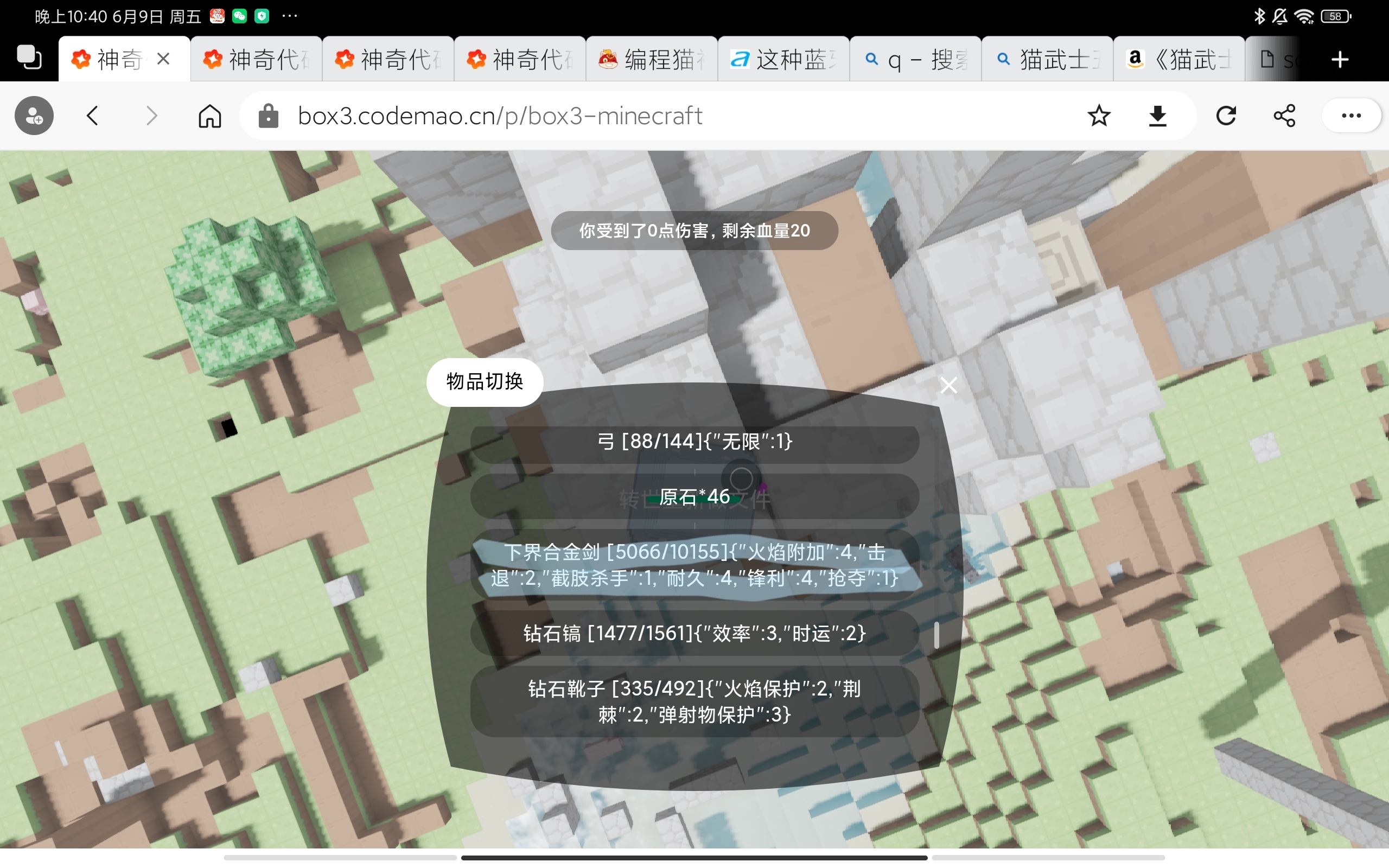The image size is (1389, 868).
Task: Switch to the second 神奇代码 tab
Action: 257,59
